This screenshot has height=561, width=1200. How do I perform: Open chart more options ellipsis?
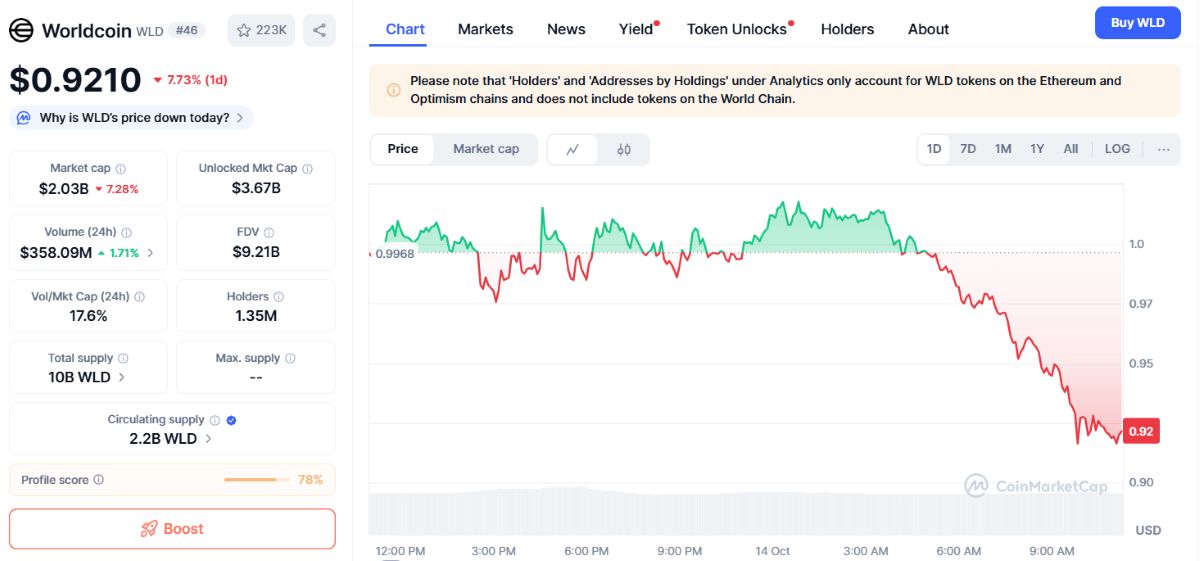click(1163, 149)
